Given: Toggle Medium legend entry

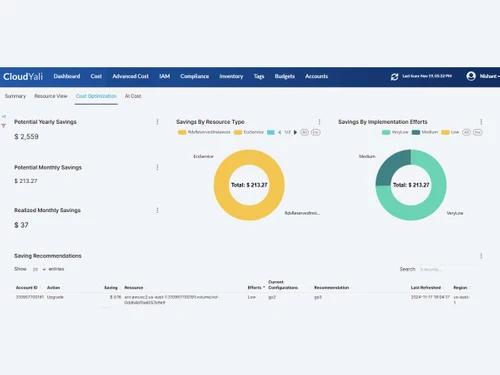Looking at the screenshot, I should pos(425,132).
